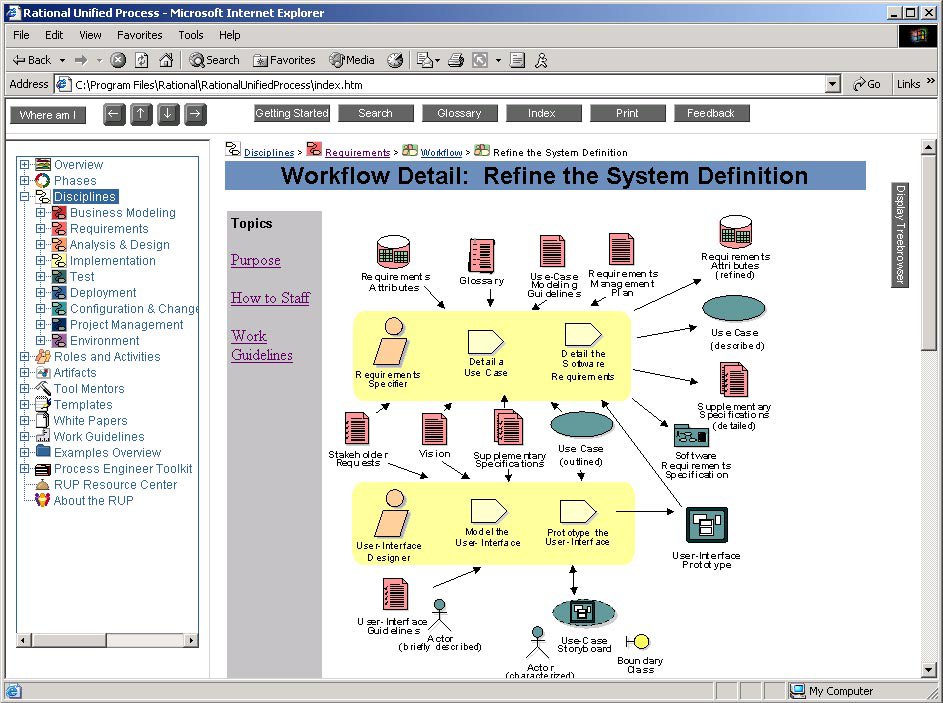
Task: Collapse the Disciplines tree node
Action: click(23, 196)
